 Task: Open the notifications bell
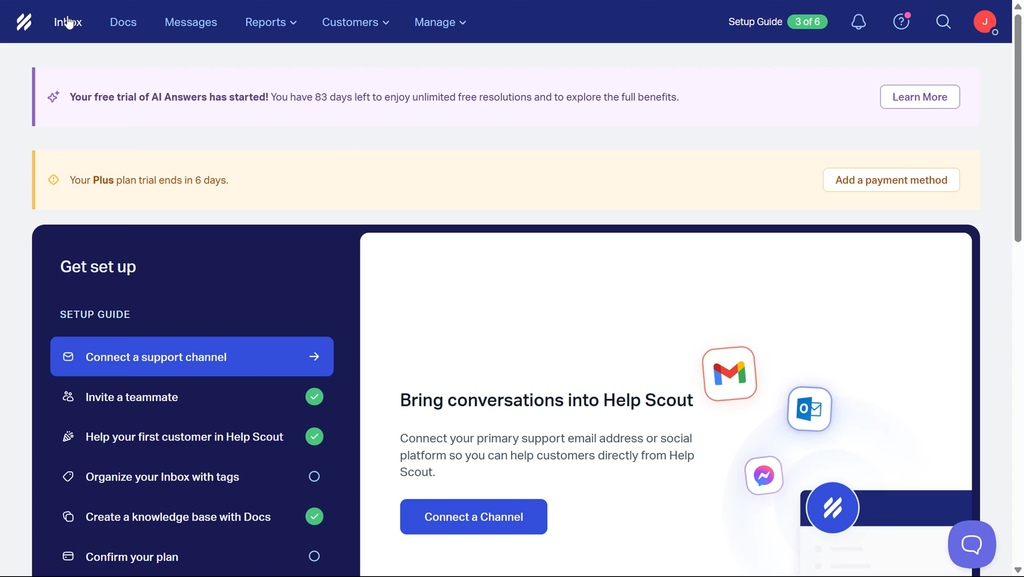coord(858,22)
